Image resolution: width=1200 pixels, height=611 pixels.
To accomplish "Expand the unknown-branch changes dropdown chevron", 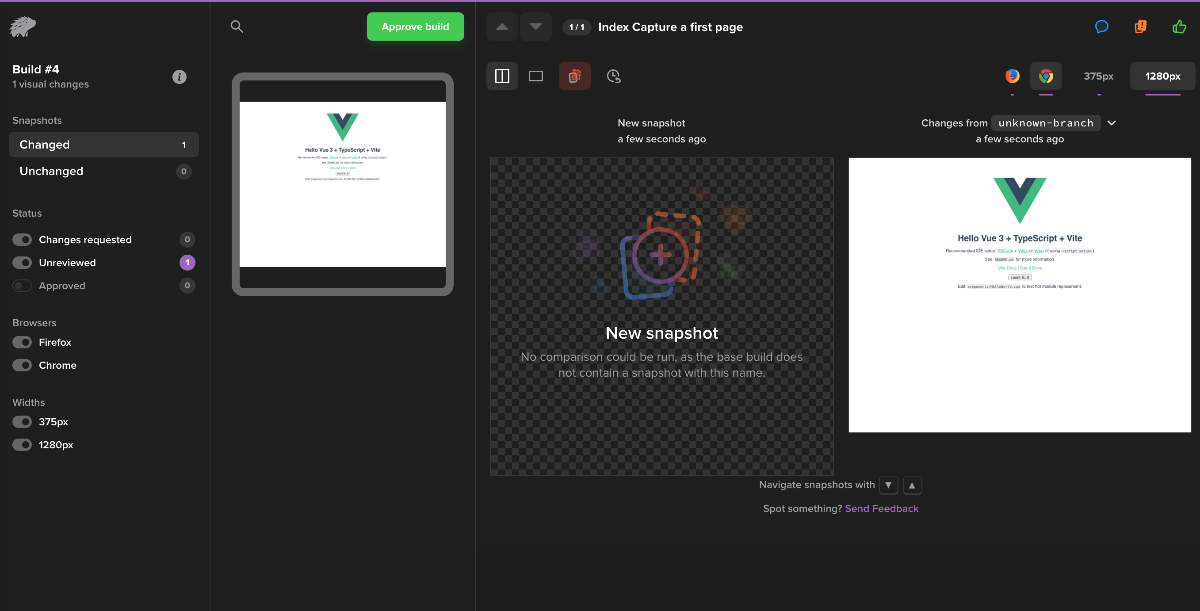I will tap(1112, 123).
